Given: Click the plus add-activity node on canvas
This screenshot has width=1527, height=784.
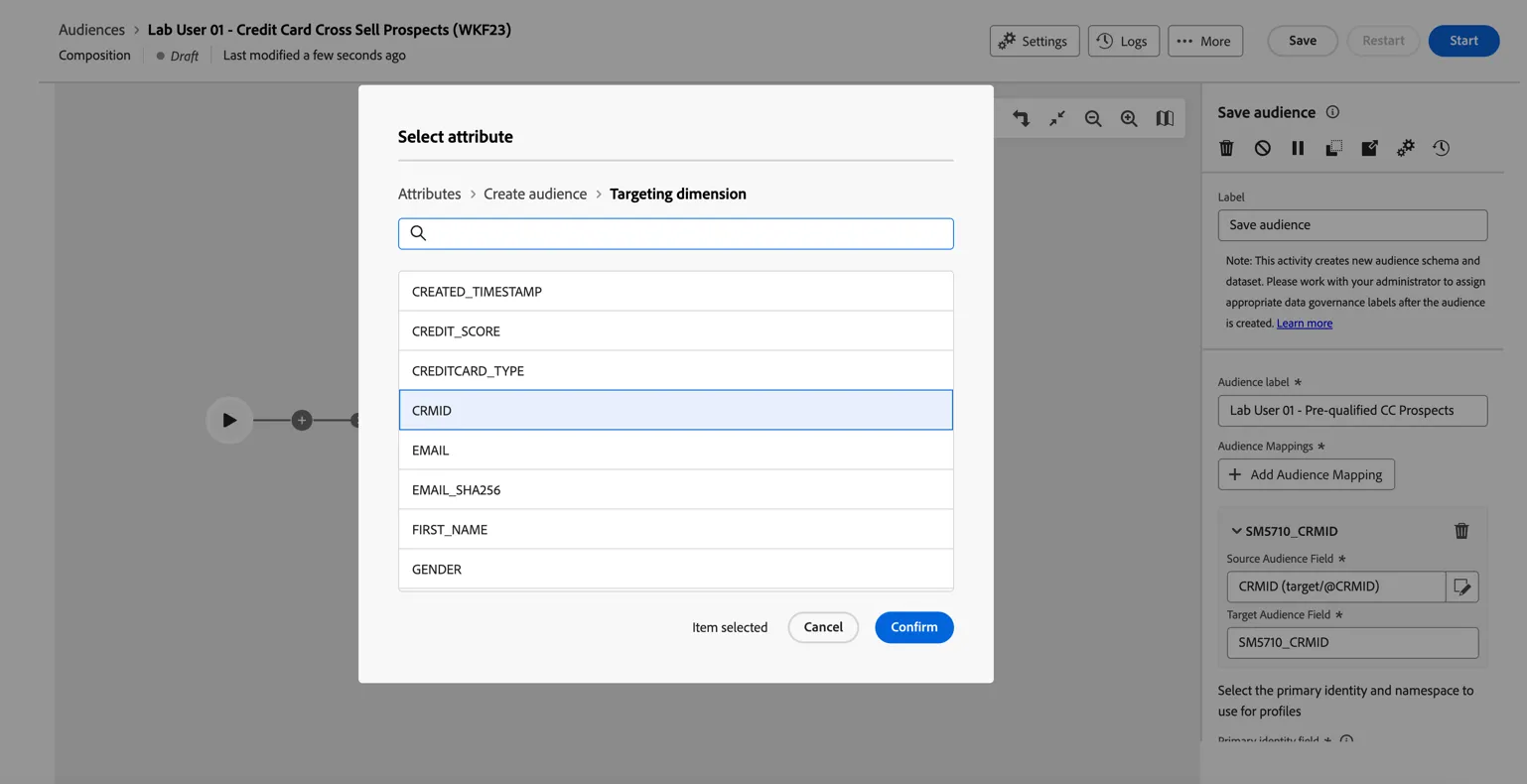Looking at the screenshot, I should click(x=302, y=420).
